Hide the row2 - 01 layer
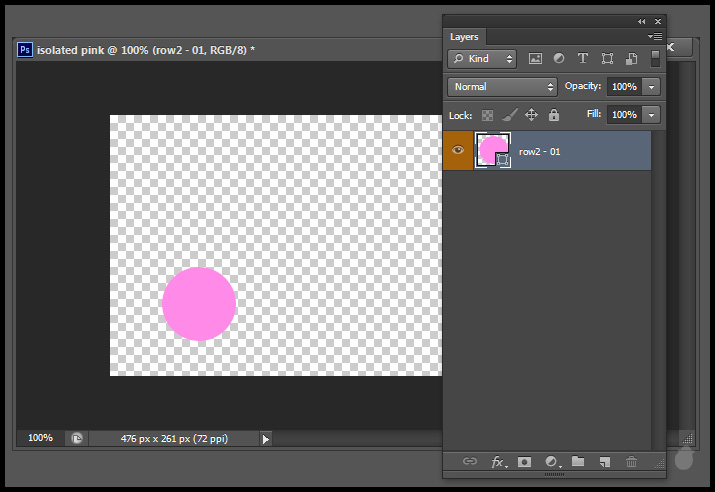The height and width of the screenshot is (492, 715). click(458, 150)
